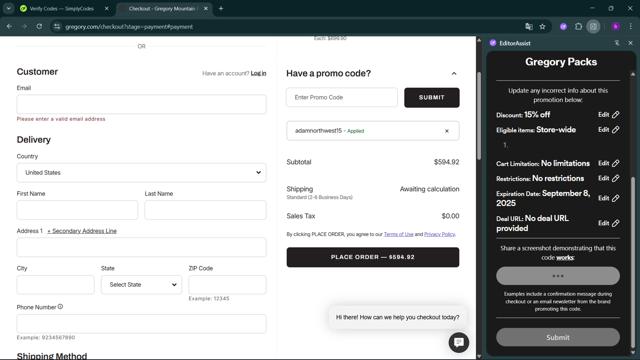Open the browser extensions puzzle icon
Screen dimensions: 640x360
(x=578, y=27)
